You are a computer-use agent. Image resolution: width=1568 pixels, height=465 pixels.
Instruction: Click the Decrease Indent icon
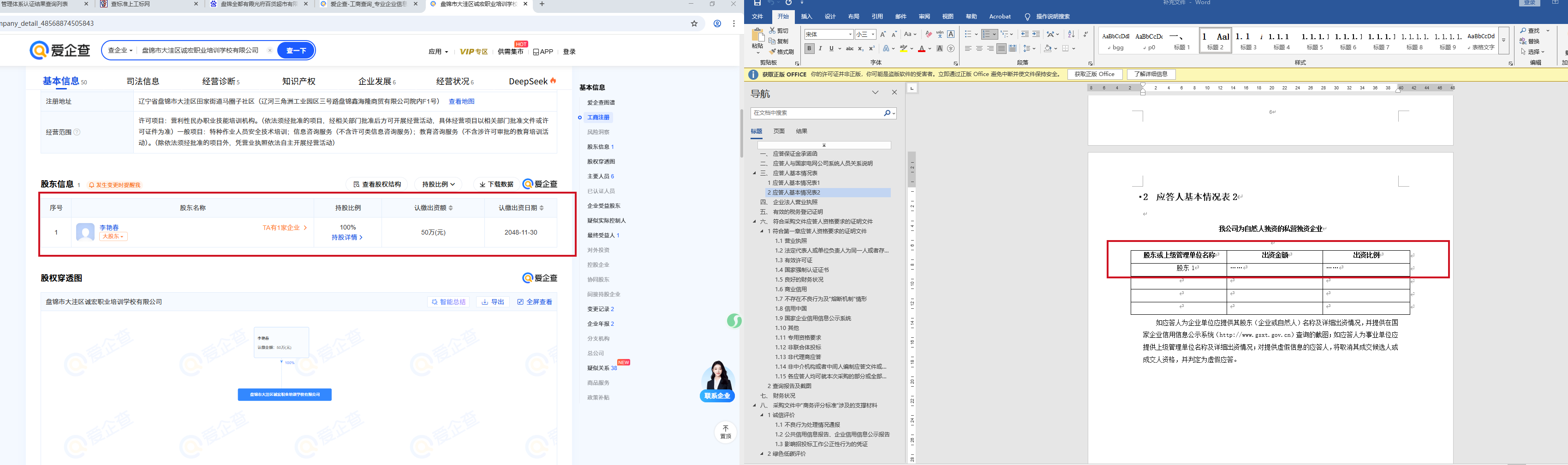point(1025,35)
